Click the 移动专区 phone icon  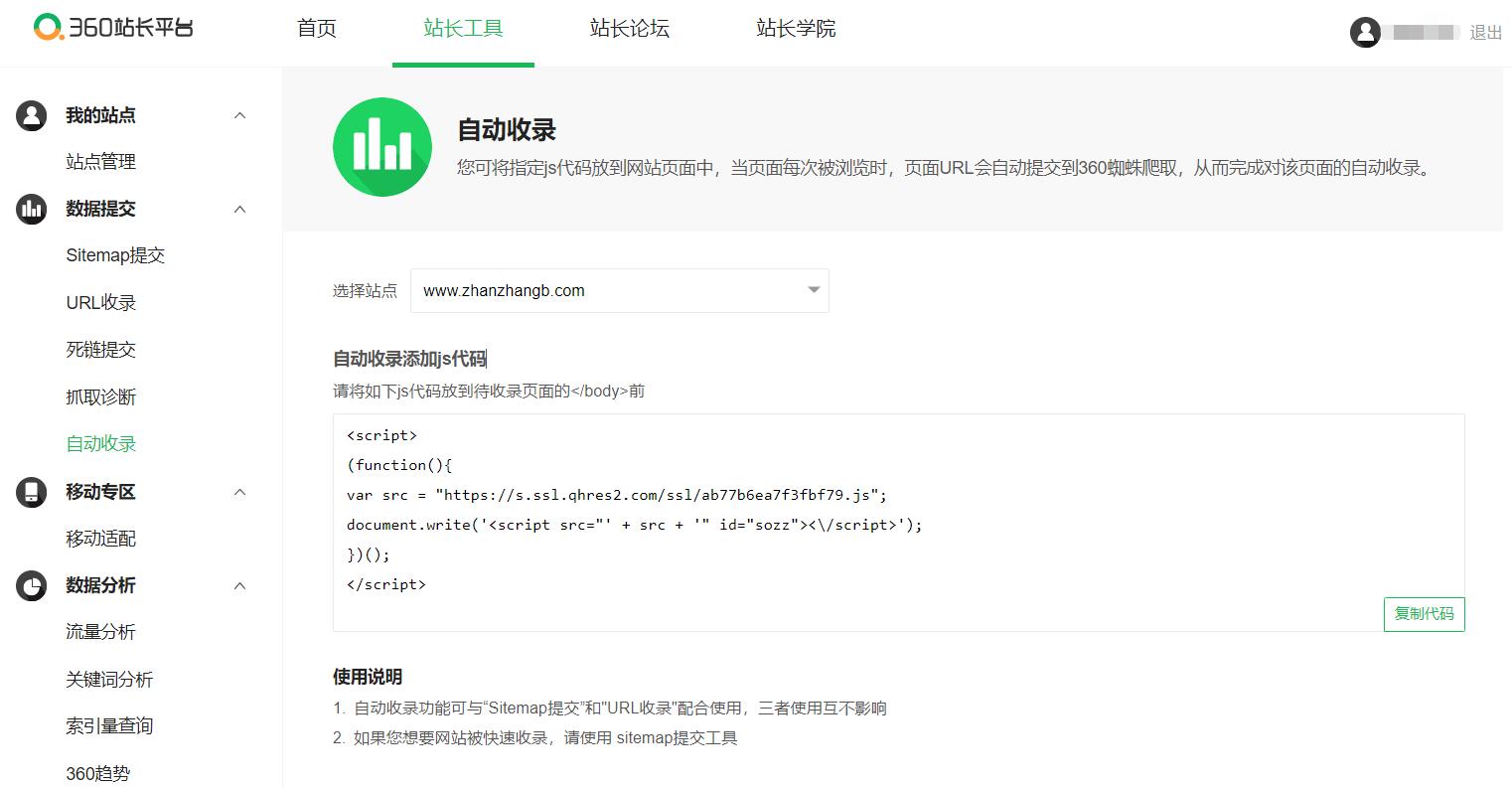(x=32, y=492)
